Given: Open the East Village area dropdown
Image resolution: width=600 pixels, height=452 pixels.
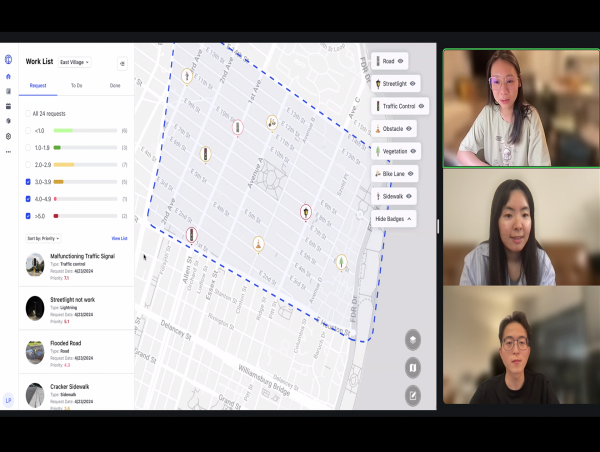Looking at the screenshot, I should coord(75,62).
